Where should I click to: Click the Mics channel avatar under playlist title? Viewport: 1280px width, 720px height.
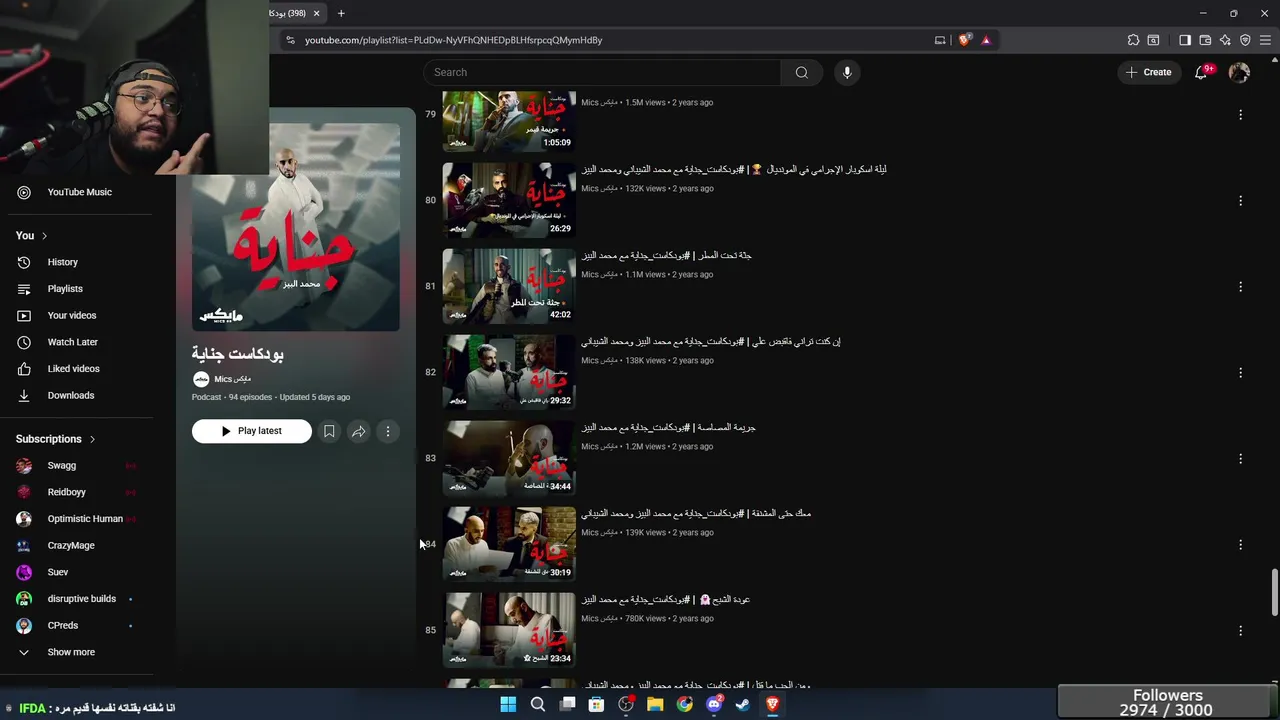click(201, 379)
